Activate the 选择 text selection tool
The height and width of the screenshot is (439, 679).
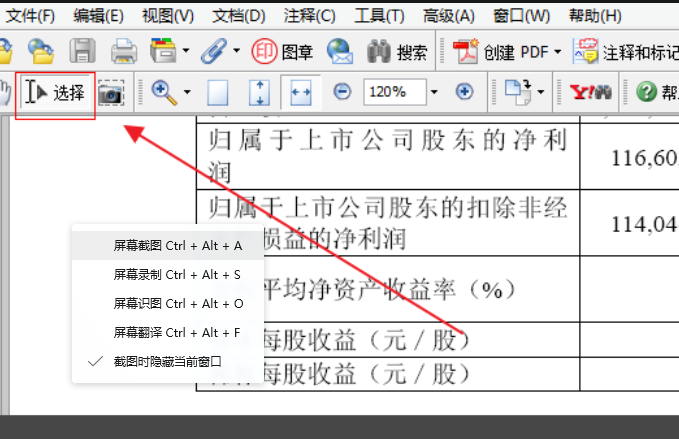(55, 92)
